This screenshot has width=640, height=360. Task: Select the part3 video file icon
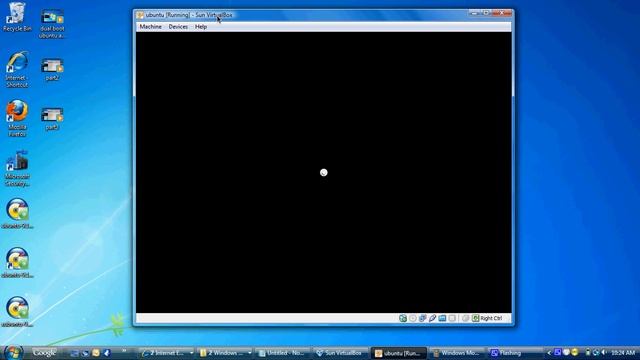[x=52, y=119]
